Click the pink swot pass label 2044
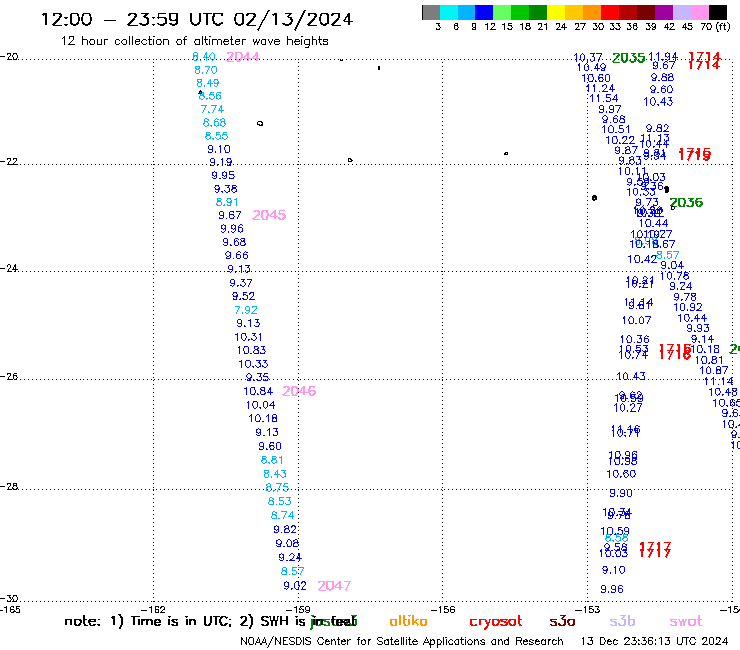Screen dimensions: 740x650 [243, 57]
